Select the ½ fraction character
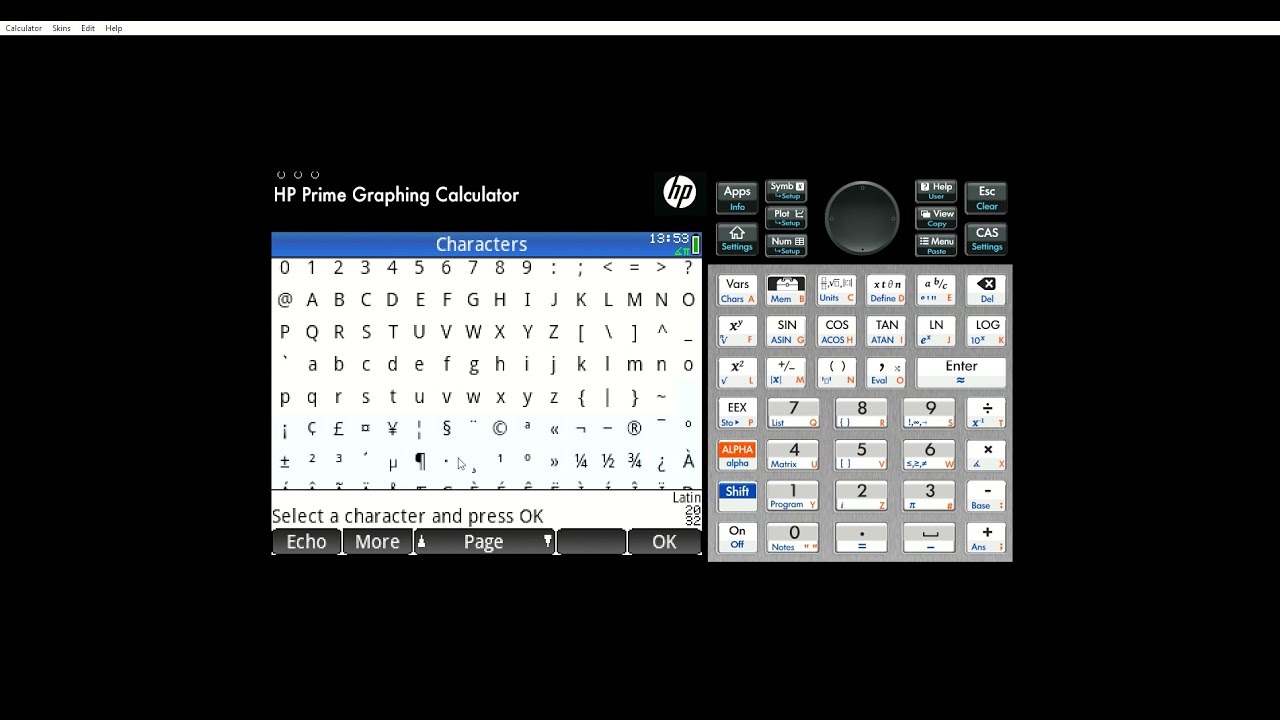Viewport: 1280px width, 720px height. pos(607,461)
